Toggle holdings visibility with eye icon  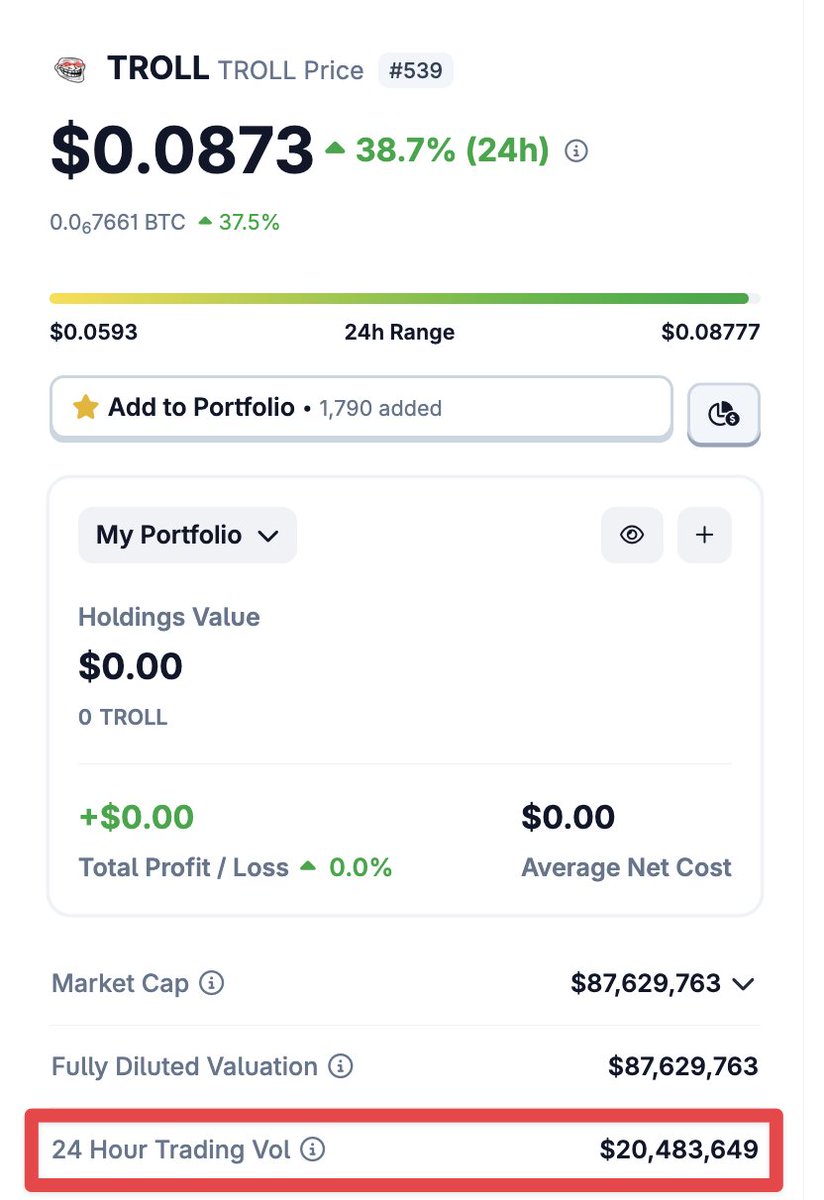tap(631, 535)
